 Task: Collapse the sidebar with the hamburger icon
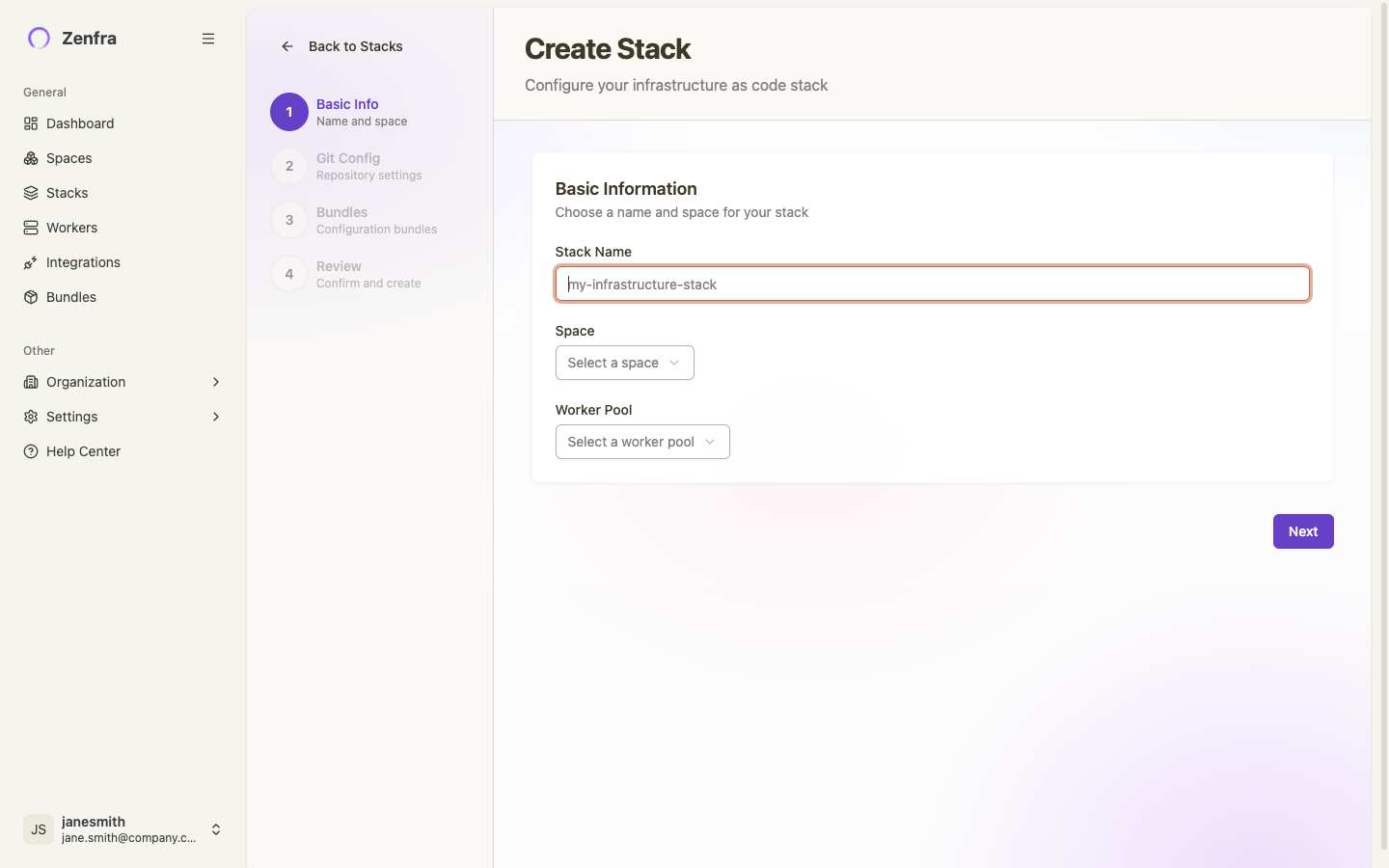[x=208, y=39]
